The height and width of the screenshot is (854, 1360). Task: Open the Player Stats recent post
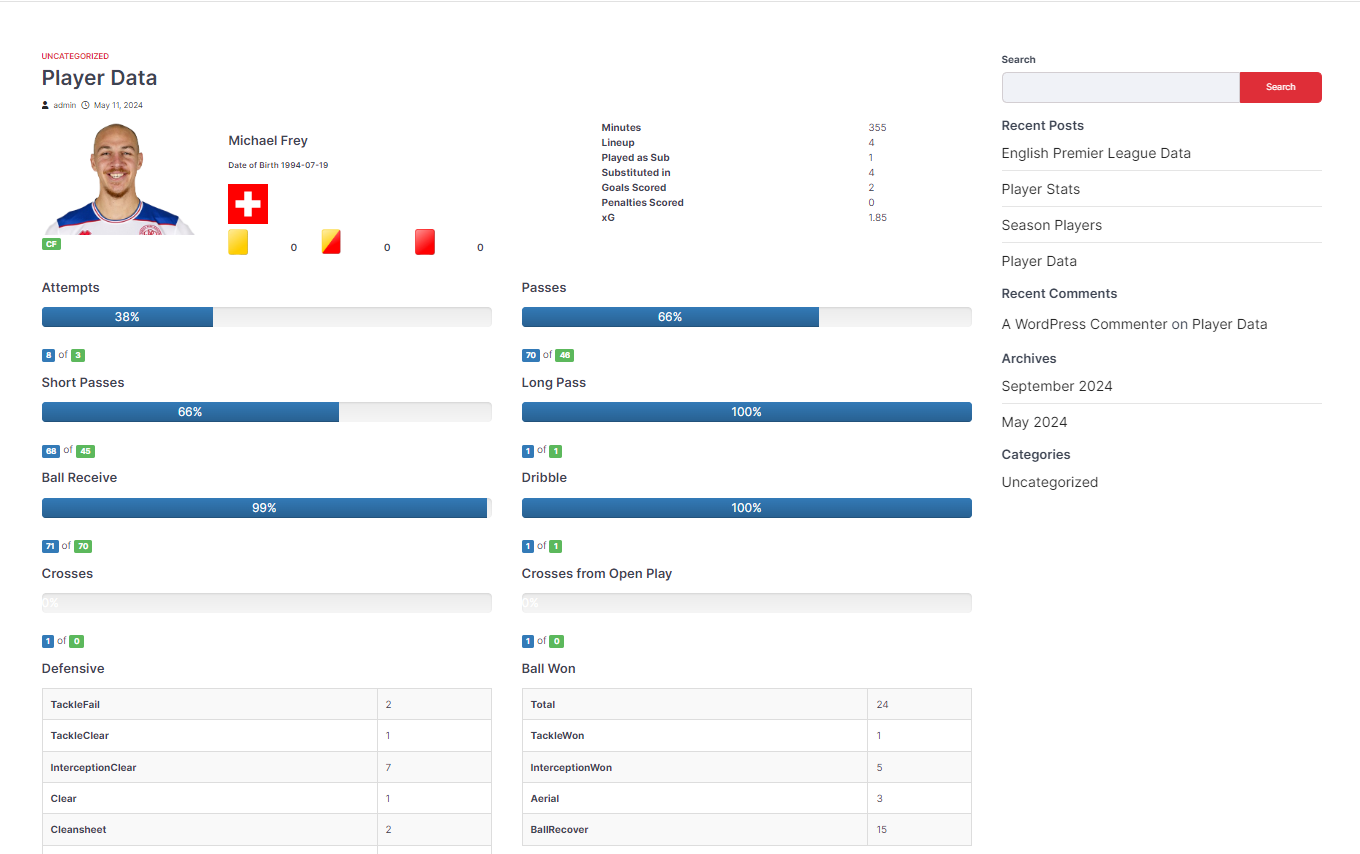(1040, 189)
